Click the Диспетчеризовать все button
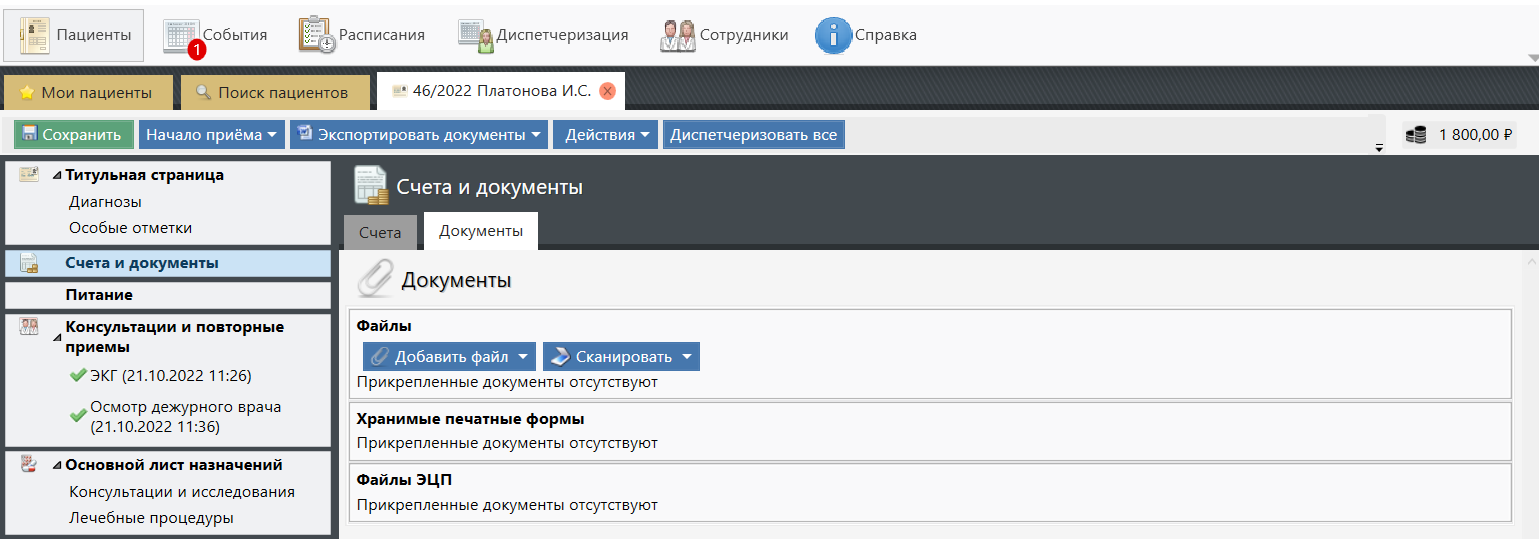1539x539 pixels. pos(753,135)
